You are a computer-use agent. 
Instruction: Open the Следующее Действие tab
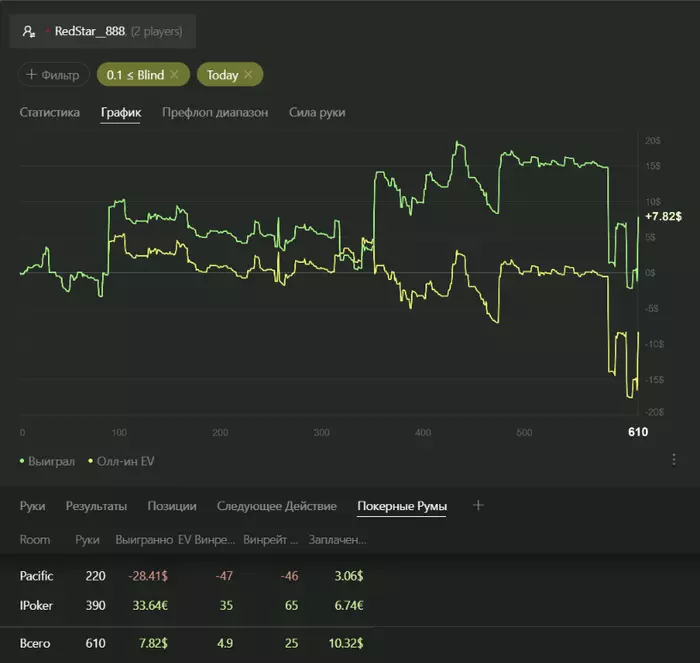(277, 506)
